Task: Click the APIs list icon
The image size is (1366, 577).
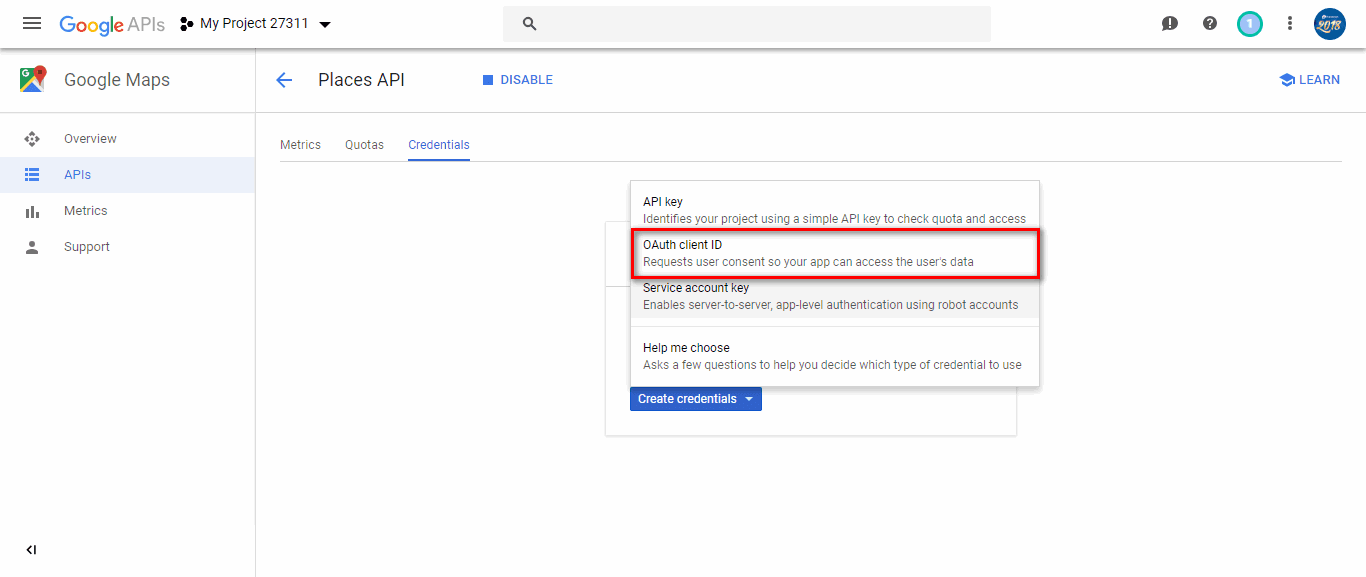Action: pos(32,175)
